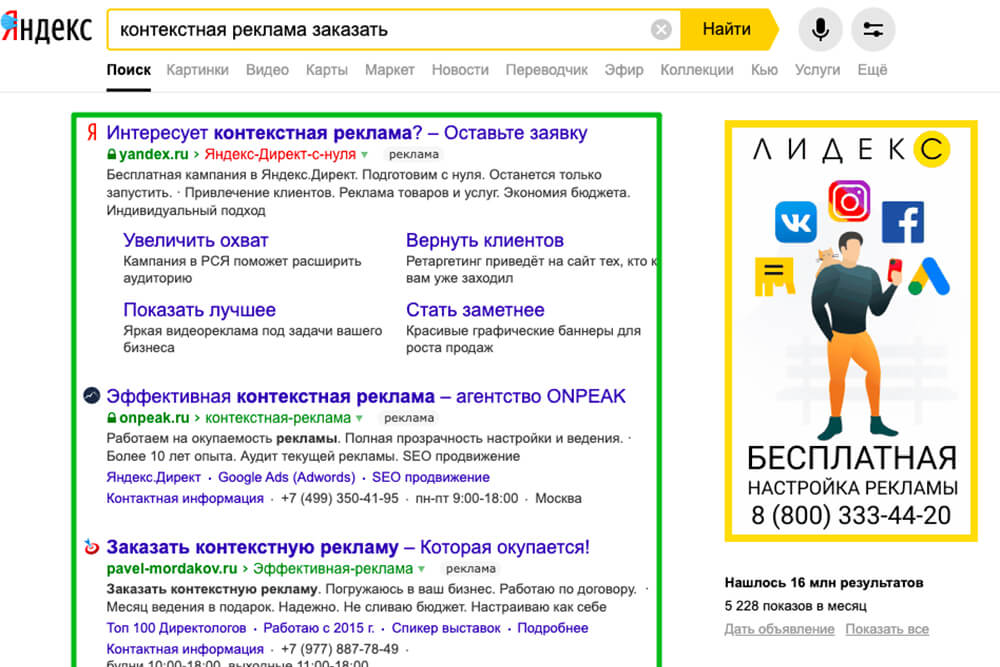Open the Google Ads (Adwords) quick link
1000x667 pixels.
click(x=286, y=477)
